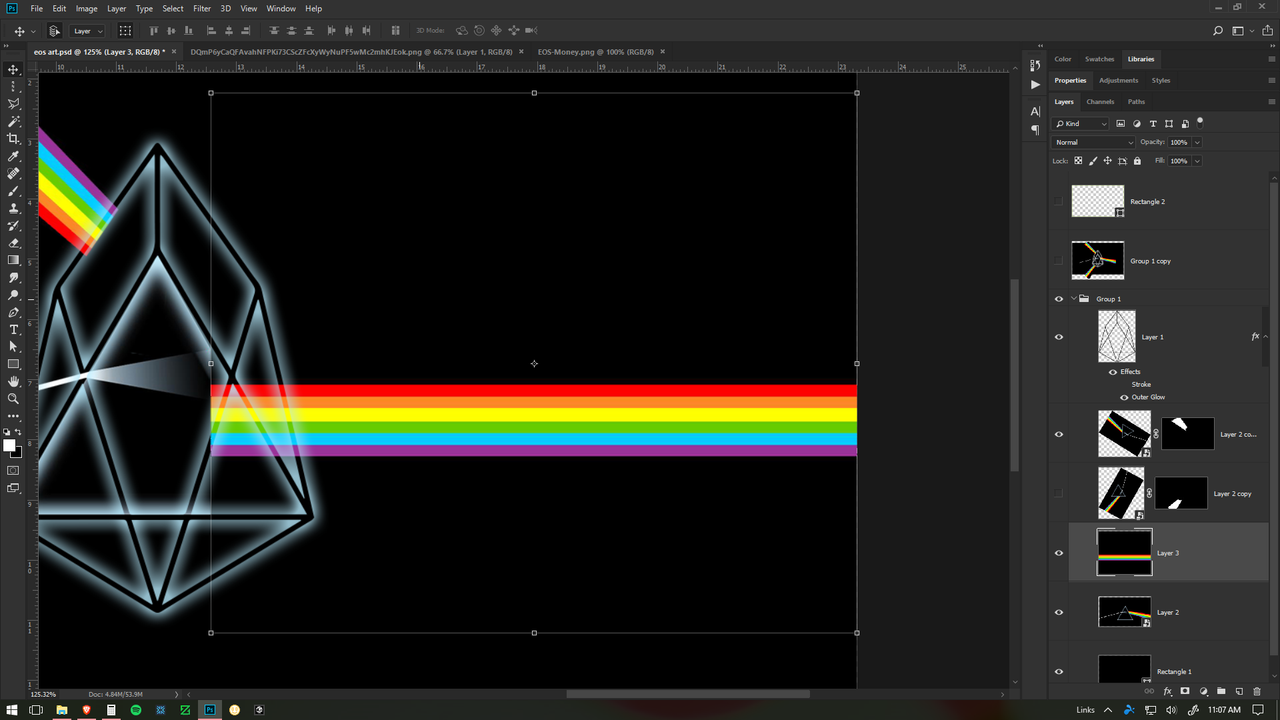
Task: Select the Gradient tool
Action: (x=14, y=260)
